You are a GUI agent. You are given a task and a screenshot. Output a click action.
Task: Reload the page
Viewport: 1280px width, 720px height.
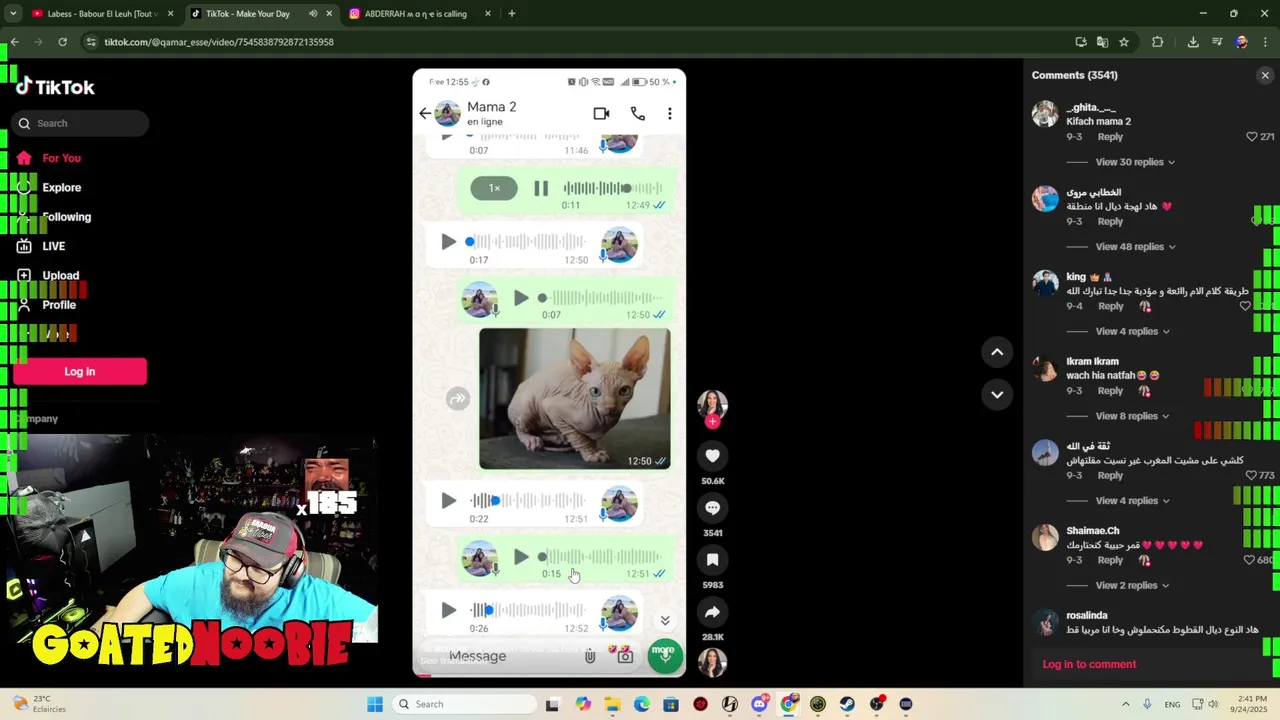(62, 42)
